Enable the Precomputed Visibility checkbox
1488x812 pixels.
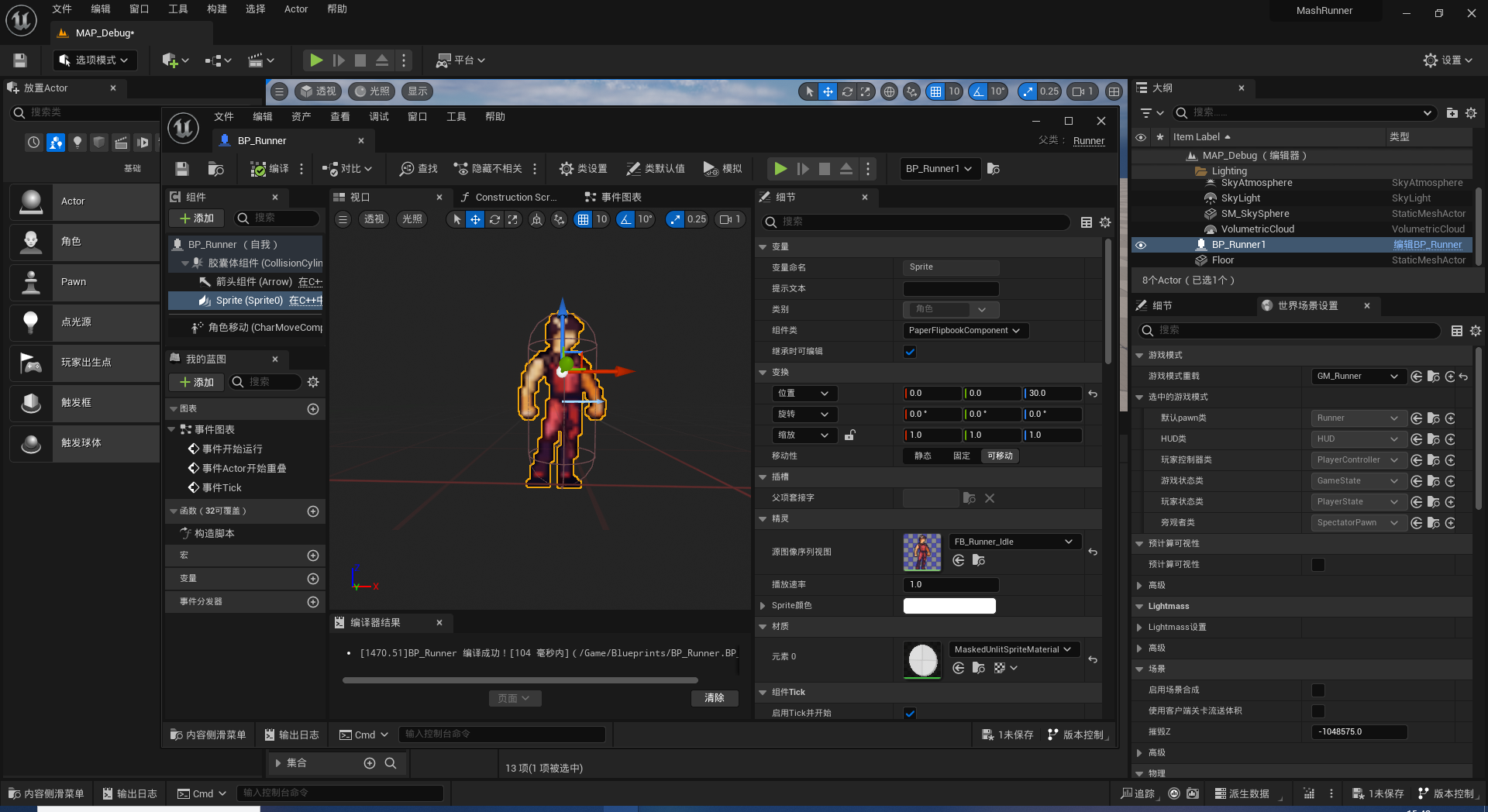click(1317, 565)
